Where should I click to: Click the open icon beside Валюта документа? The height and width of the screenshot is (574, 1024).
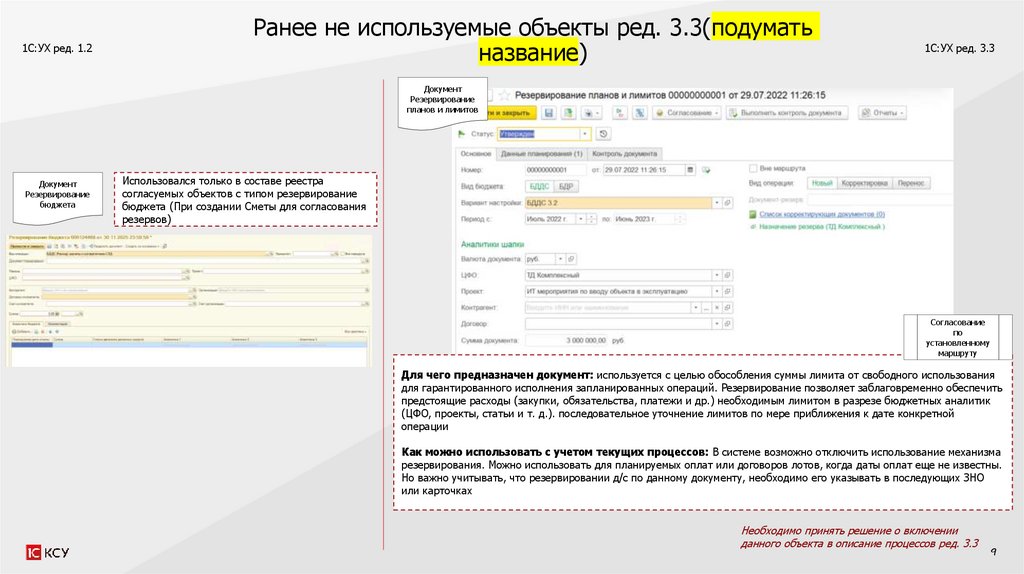[x=571, y=259]
